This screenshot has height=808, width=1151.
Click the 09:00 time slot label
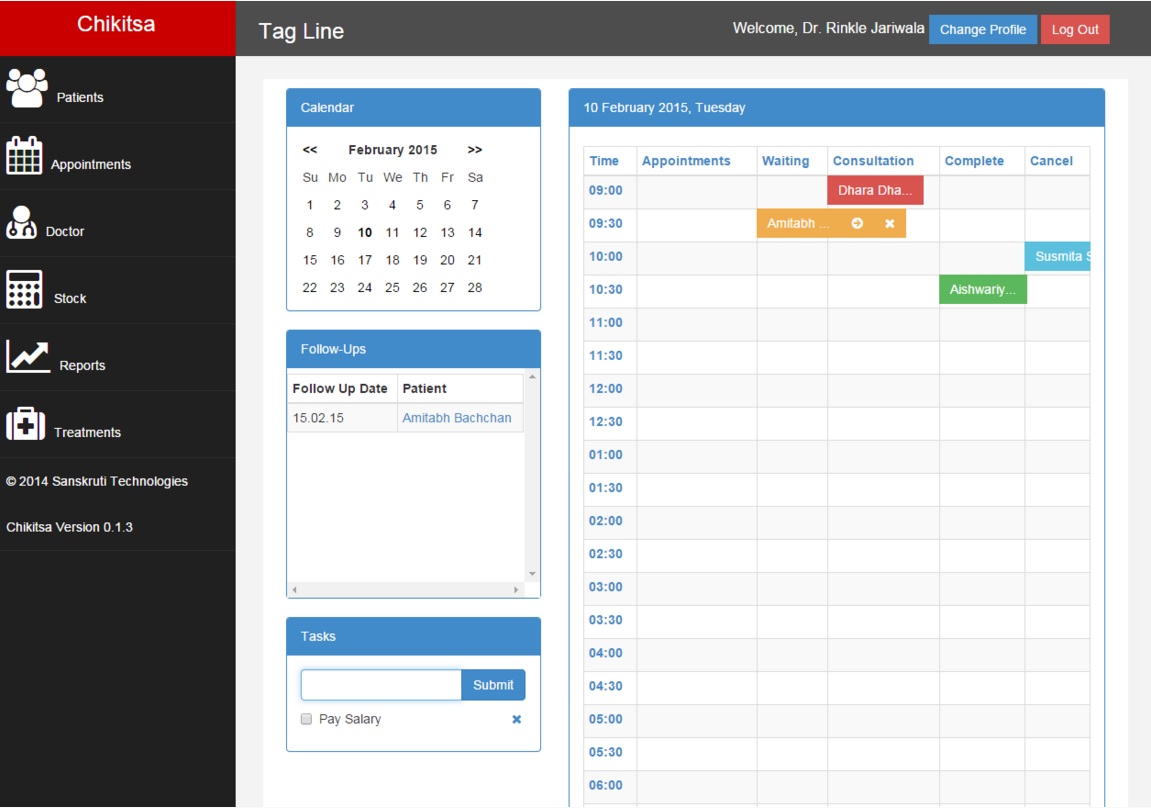(606, 190)
